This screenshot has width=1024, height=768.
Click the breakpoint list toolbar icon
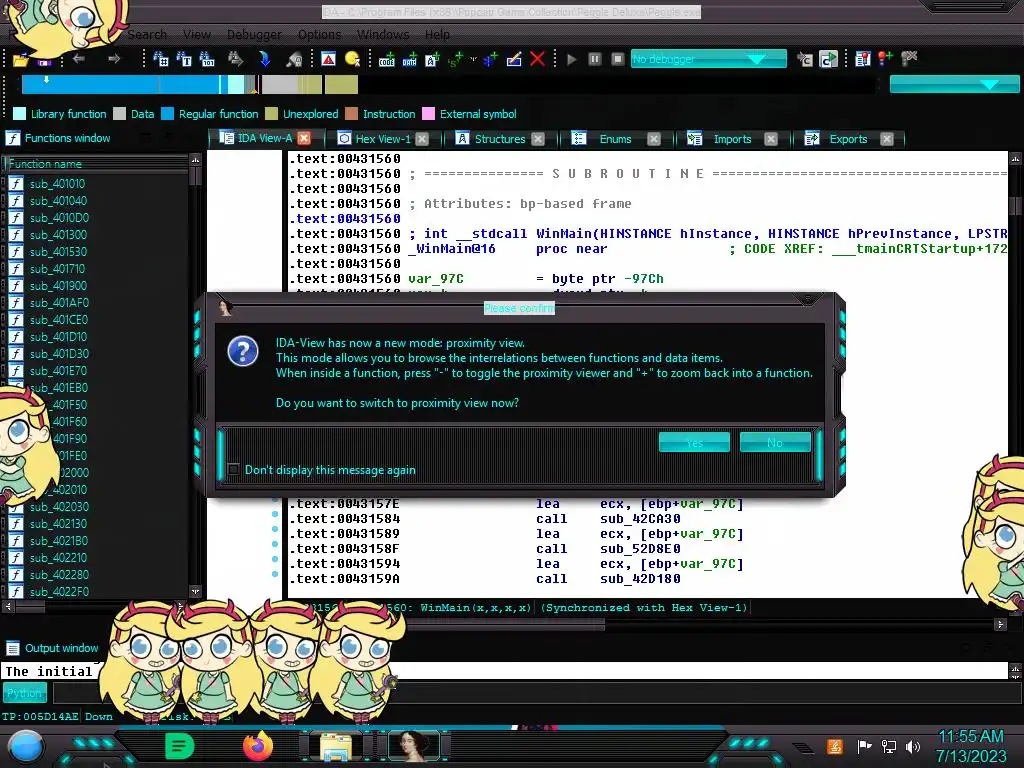coord(862,59)
